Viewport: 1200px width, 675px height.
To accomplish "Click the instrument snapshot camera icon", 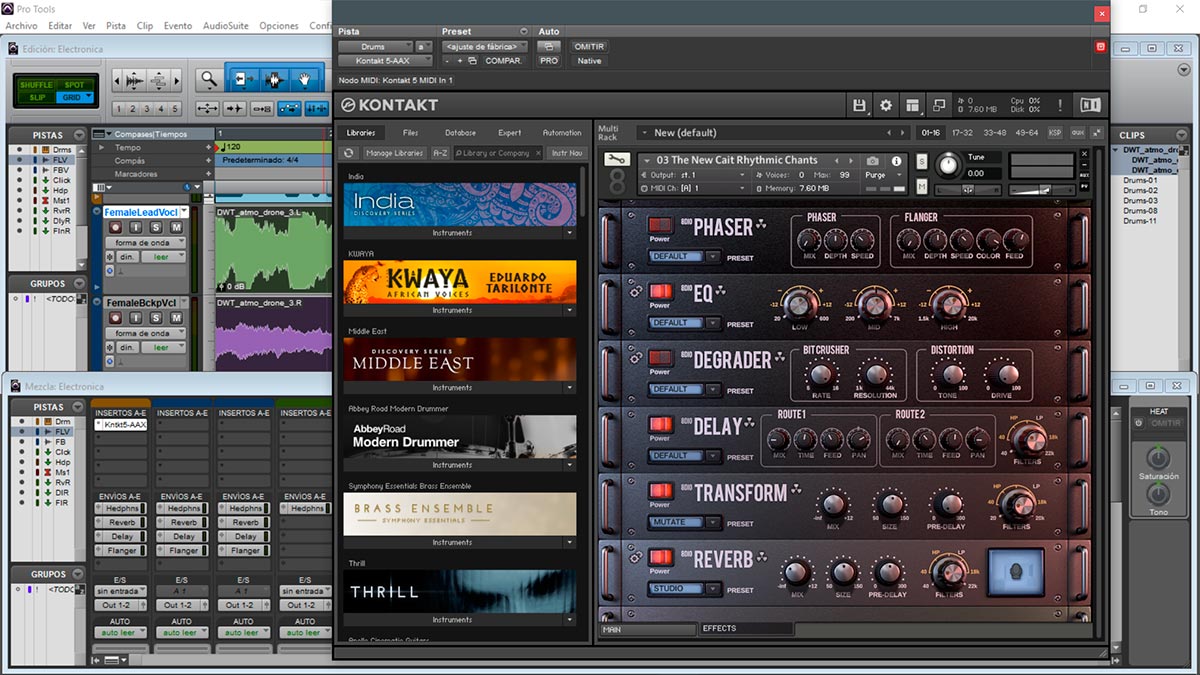I will point(873,161).
